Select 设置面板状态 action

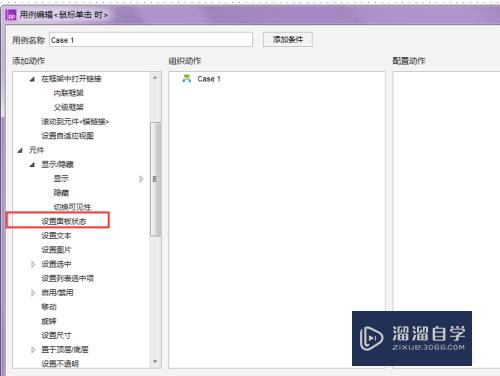coord(64,221)
